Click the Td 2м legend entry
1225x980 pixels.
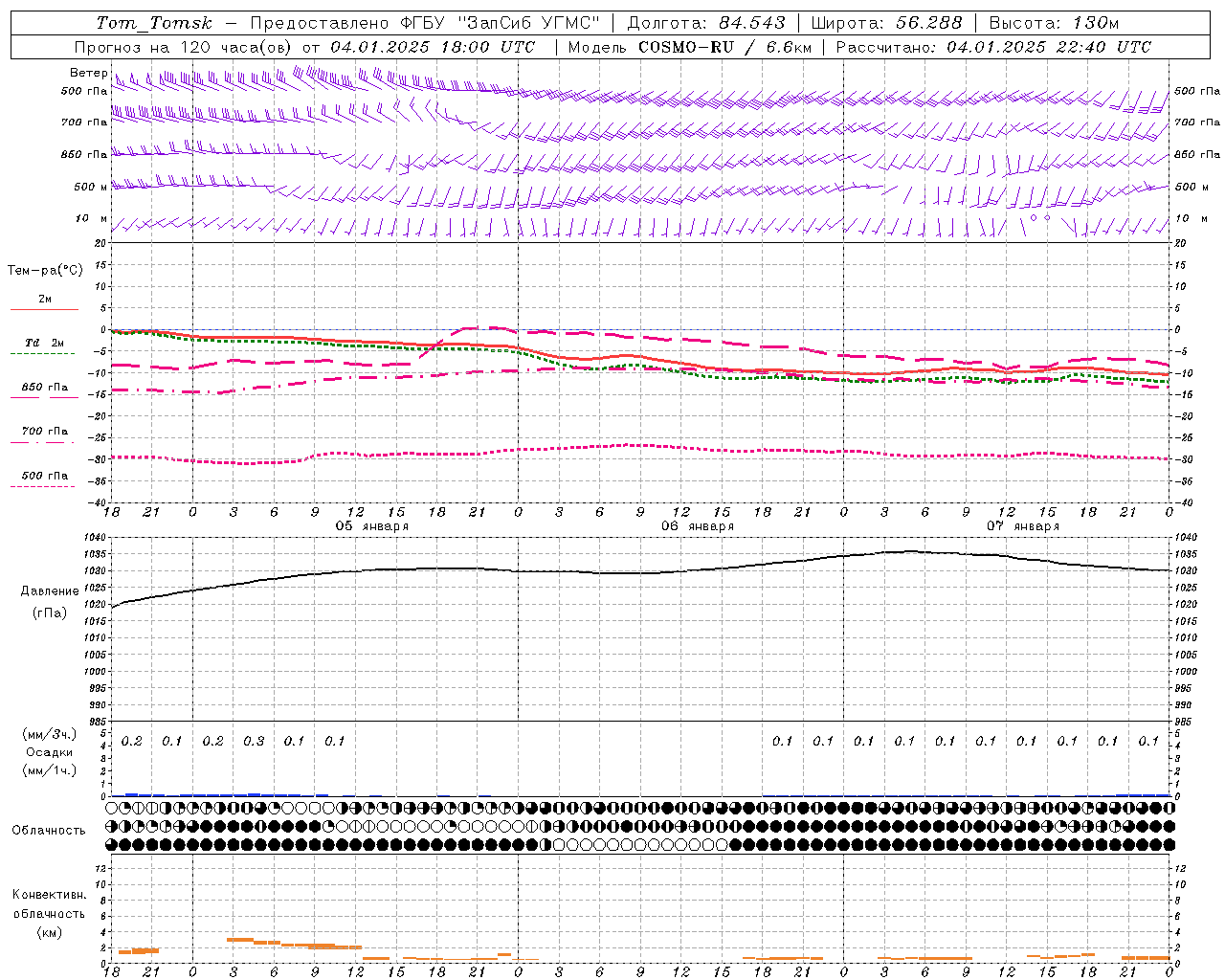[45, 343]
